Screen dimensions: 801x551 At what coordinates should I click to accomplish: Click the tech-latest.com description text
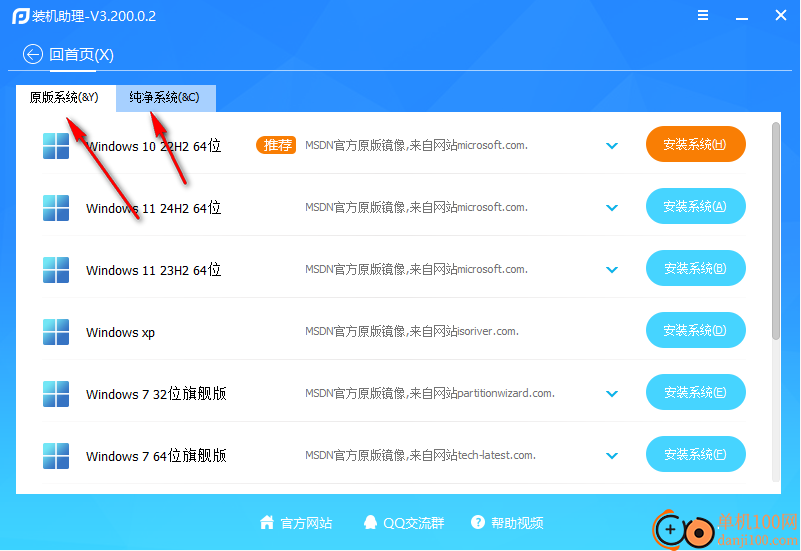coord(420,455)
